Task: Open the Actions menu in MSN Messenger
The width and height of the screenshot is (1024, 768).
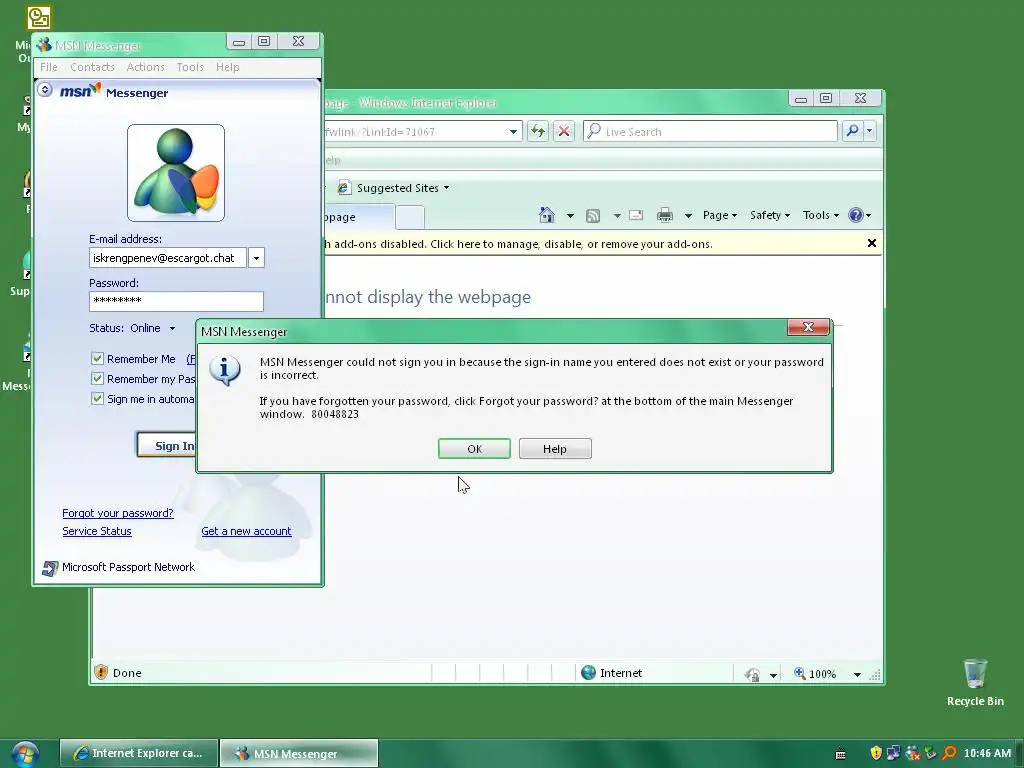Action: (146, 67)
